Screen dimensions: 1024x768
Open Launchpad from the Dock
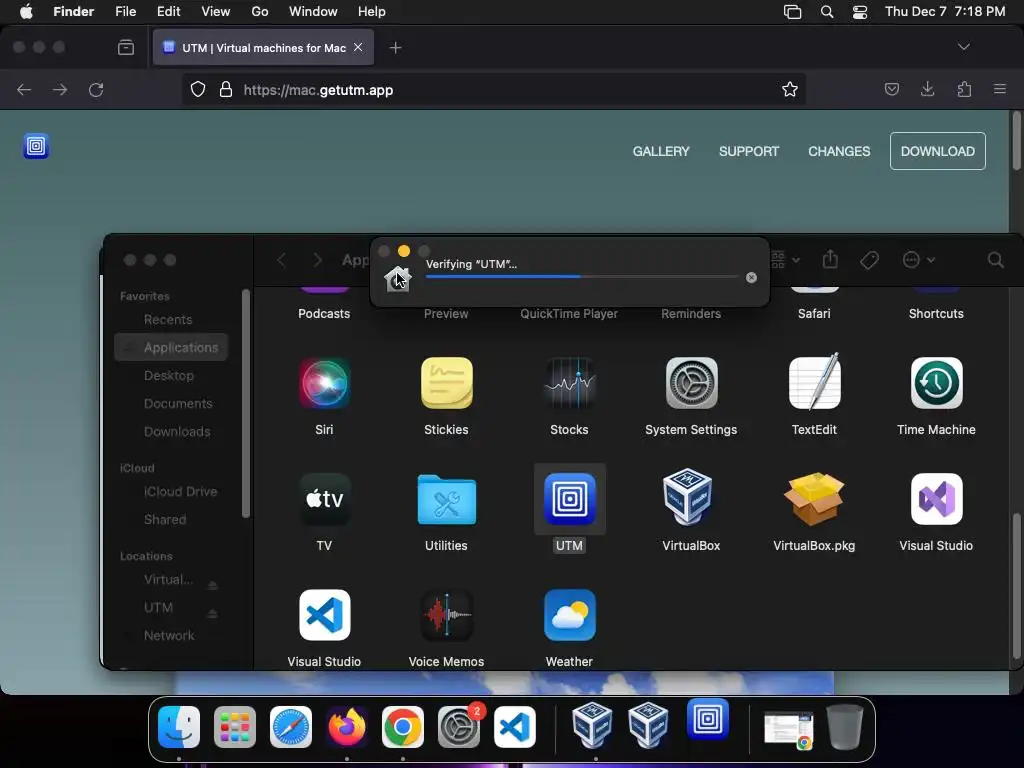(235, 727)
